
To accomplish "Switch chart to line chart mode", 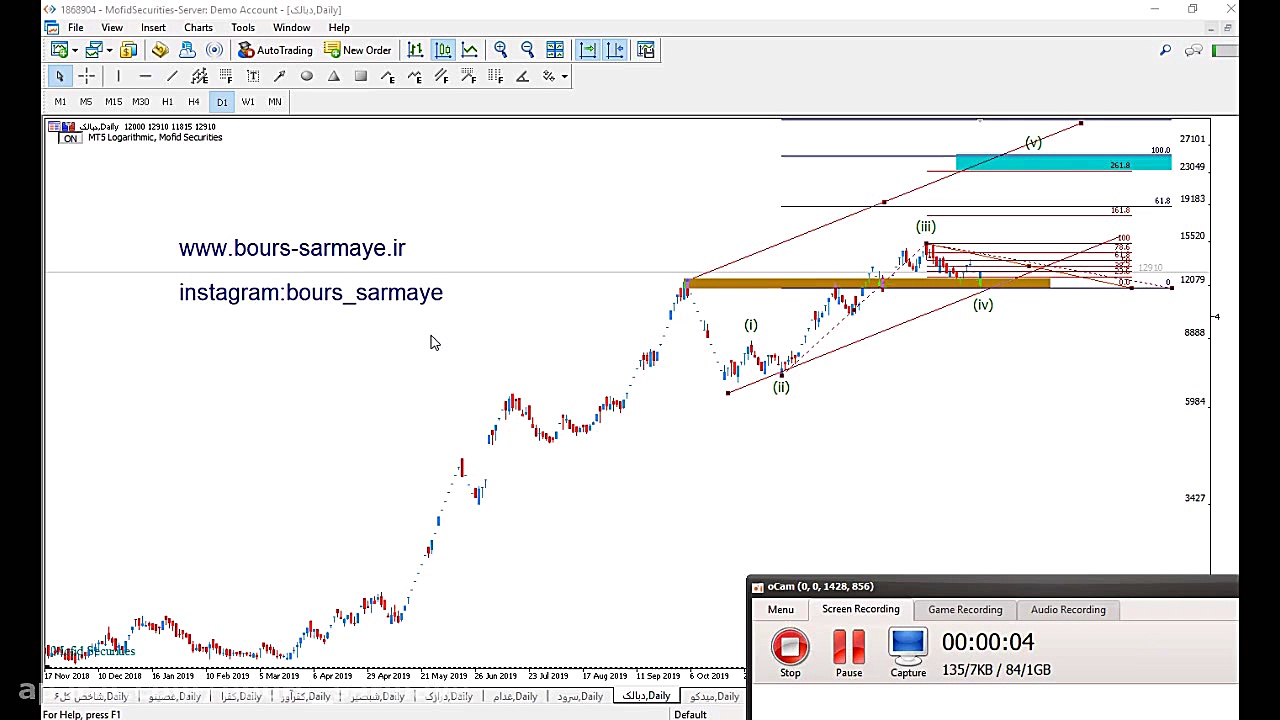I will pyautogui.click(x=469, y=50).
